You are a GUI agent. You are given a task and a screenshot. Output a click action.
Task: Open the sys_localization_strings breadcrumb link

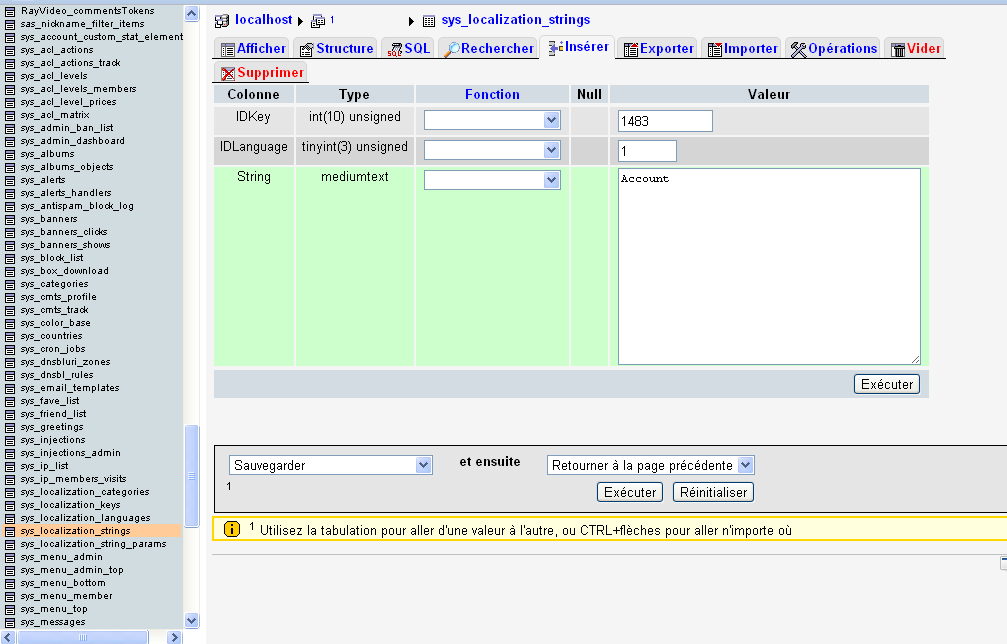[x=515, y=20]
